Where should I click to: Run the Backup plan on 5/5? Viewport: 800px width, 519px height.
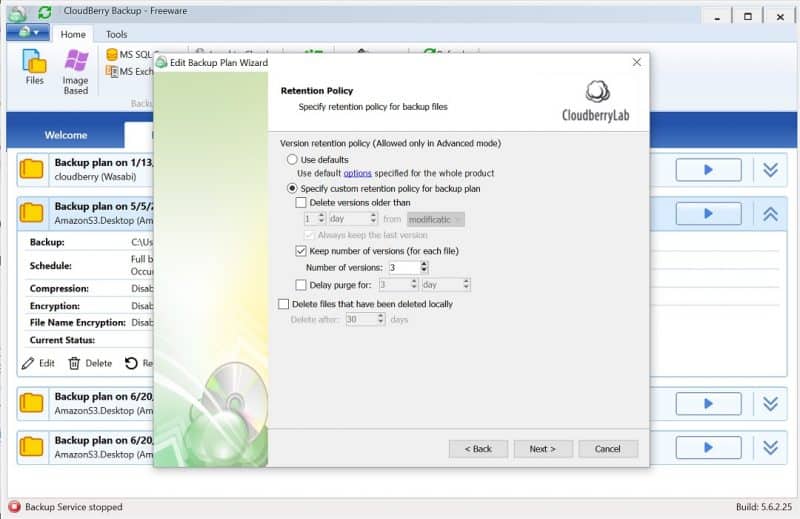click(708, 213)
